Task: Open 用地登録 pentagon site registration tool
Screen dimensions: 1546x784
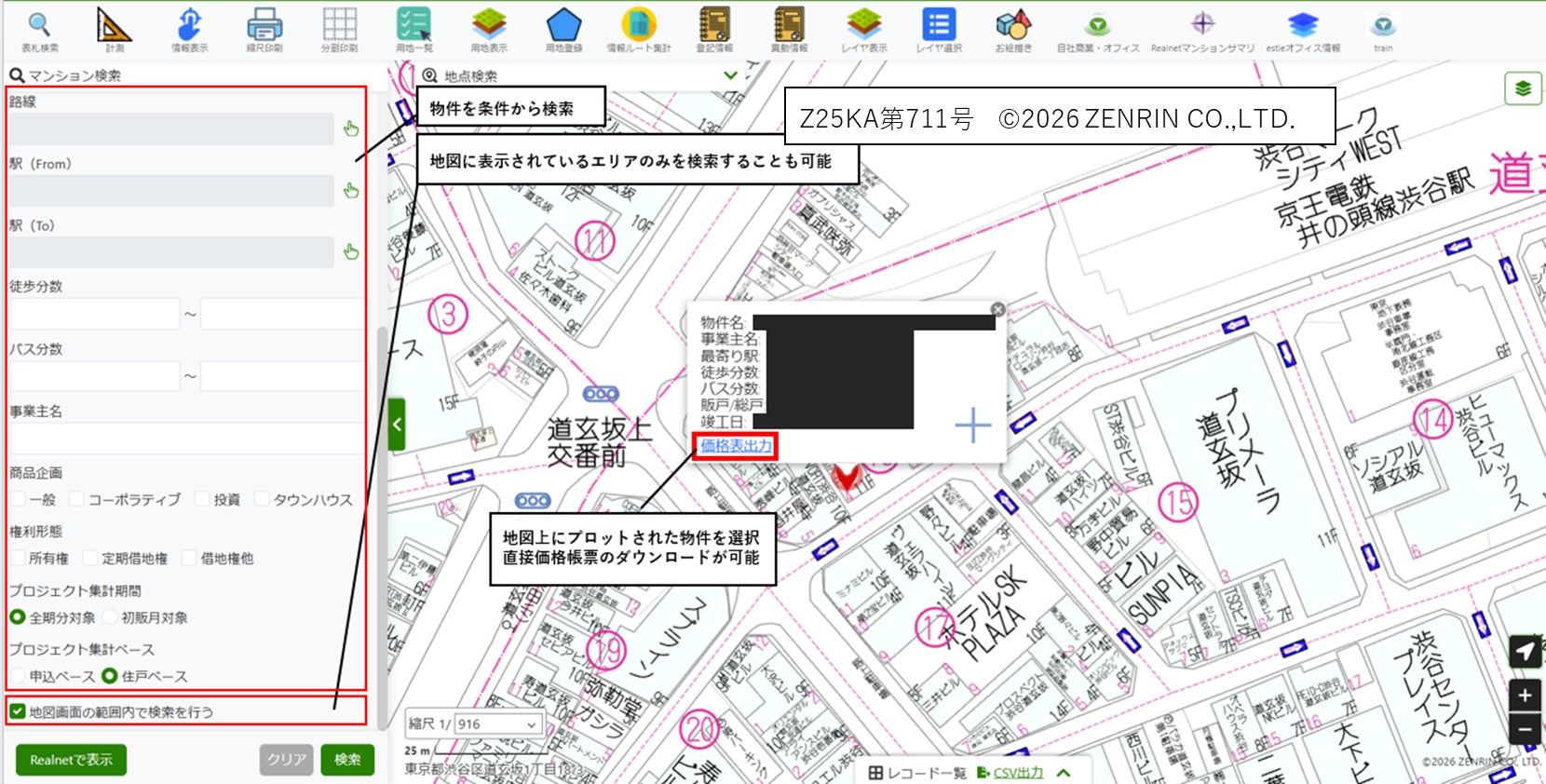Action: click(564, 29)
